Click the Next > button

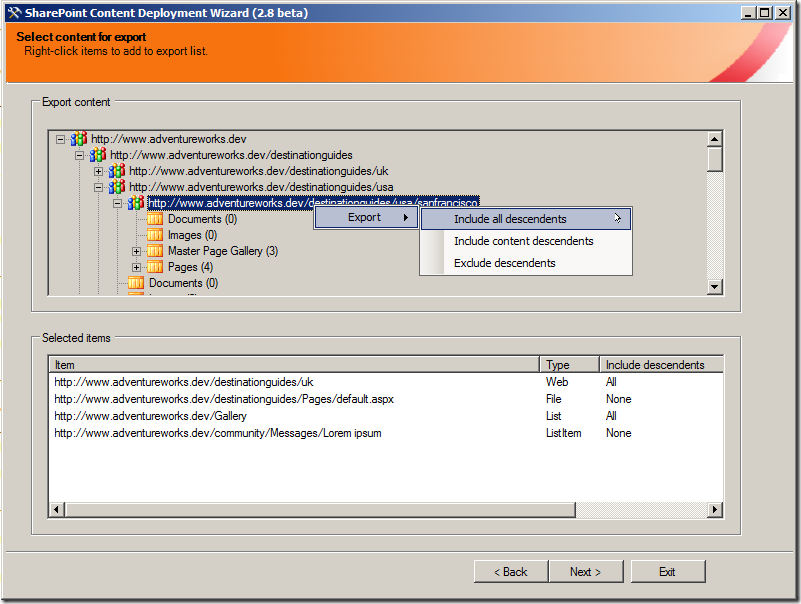(x=586, y=571)
